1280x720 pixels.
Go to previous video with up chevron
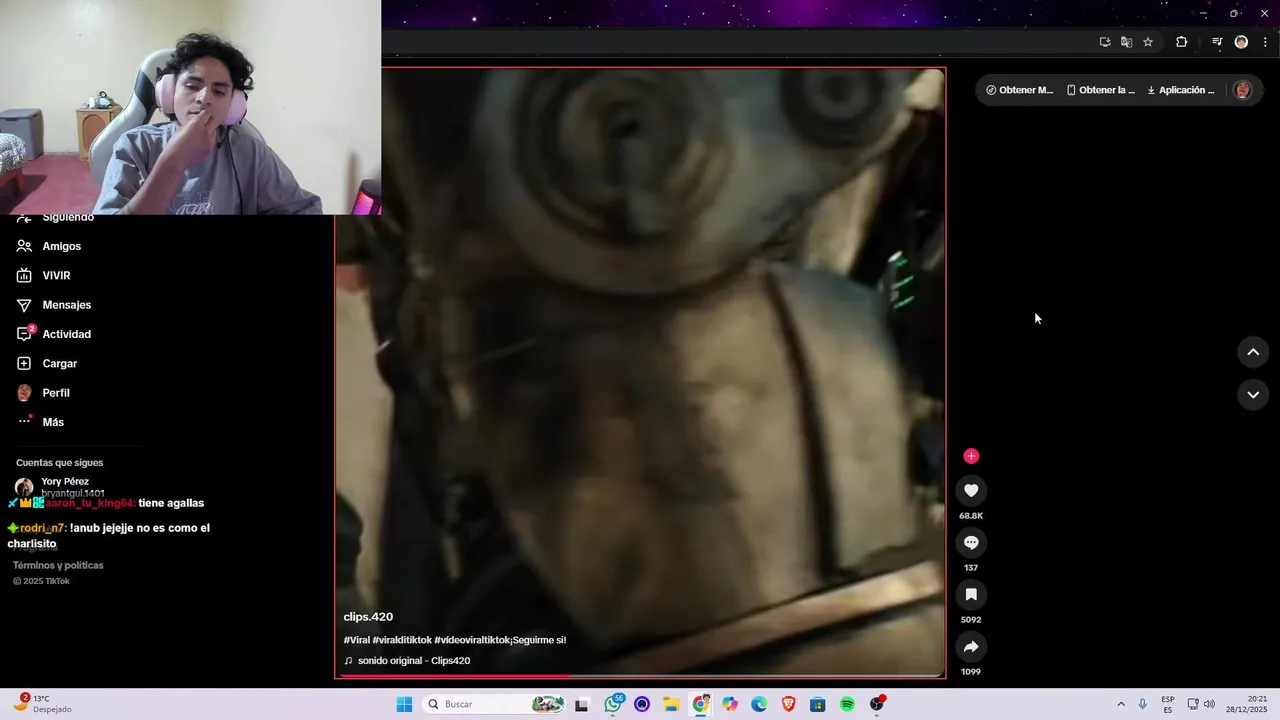[x=1253, y=352]
